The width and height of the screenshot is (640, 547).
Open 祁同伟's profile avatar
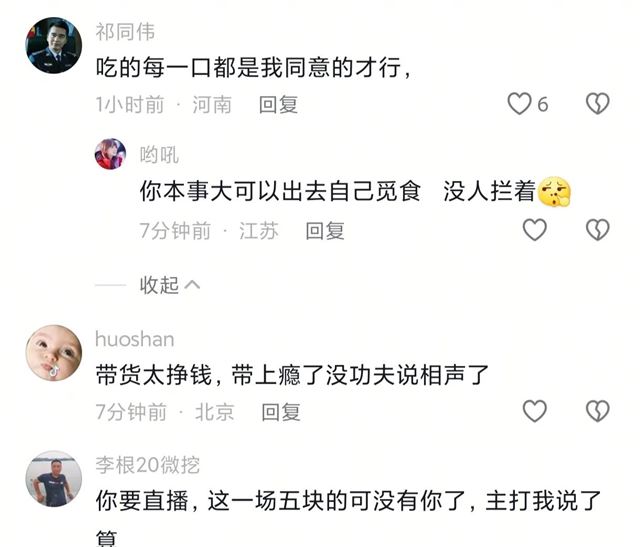coord(53,45)
